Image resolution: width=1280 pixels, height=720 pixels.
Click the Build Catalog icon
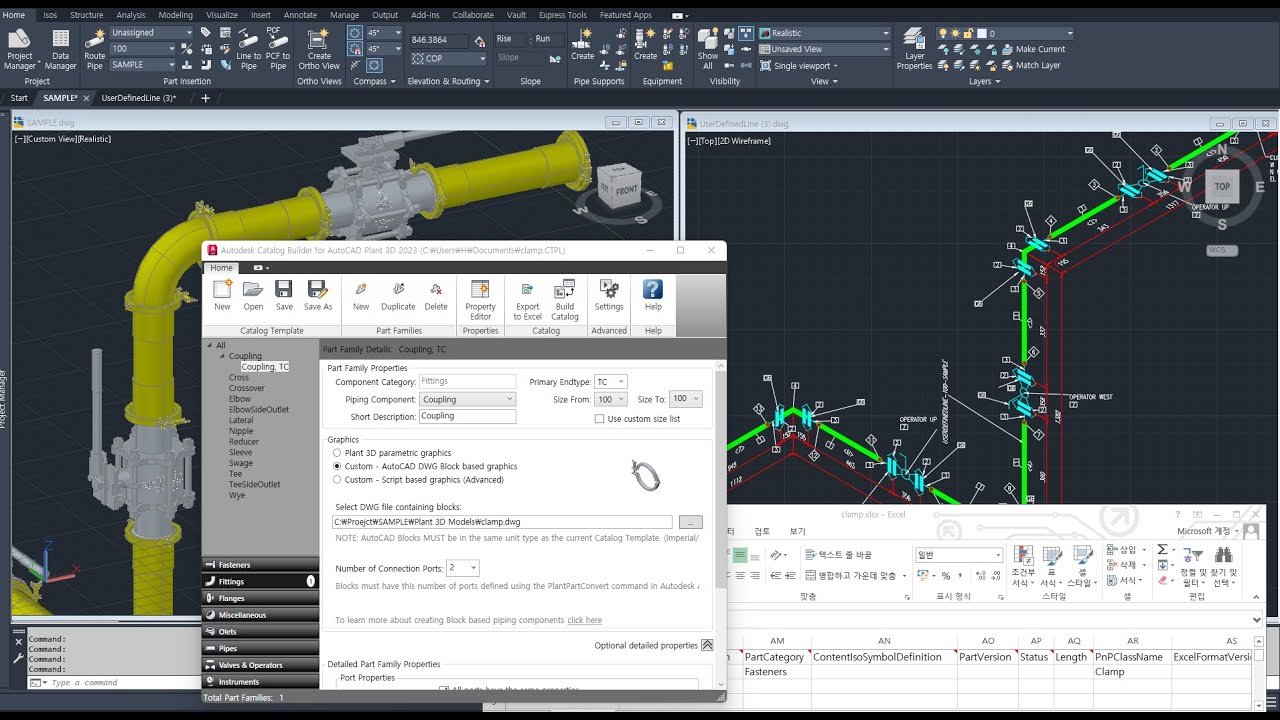coord(565,300)
